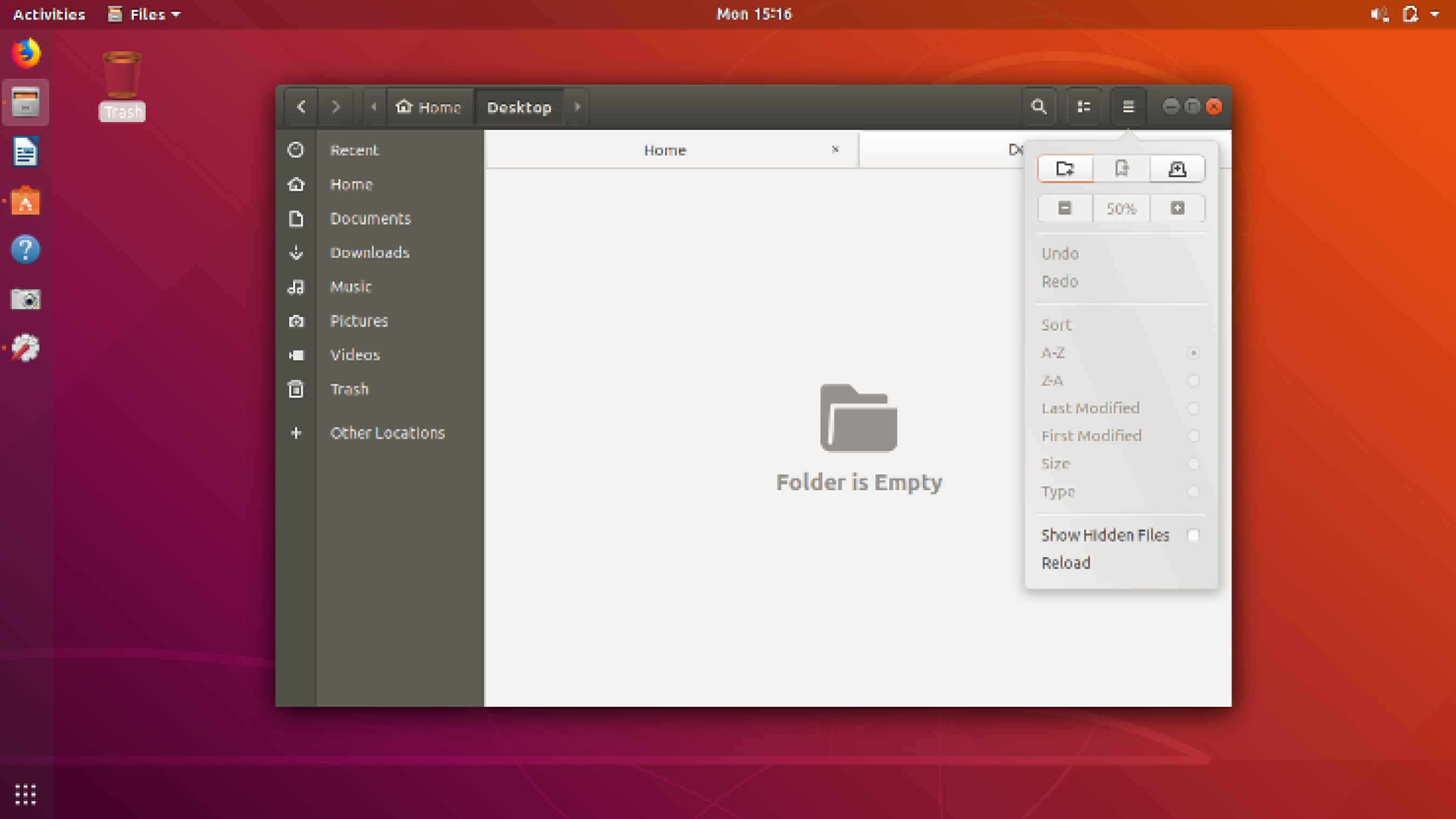Image resolution: width=1456 pixels, height=819 pixels.
Task: Open Recent in the sidebar
Action: pyautogui.click(x=380, y=150)
